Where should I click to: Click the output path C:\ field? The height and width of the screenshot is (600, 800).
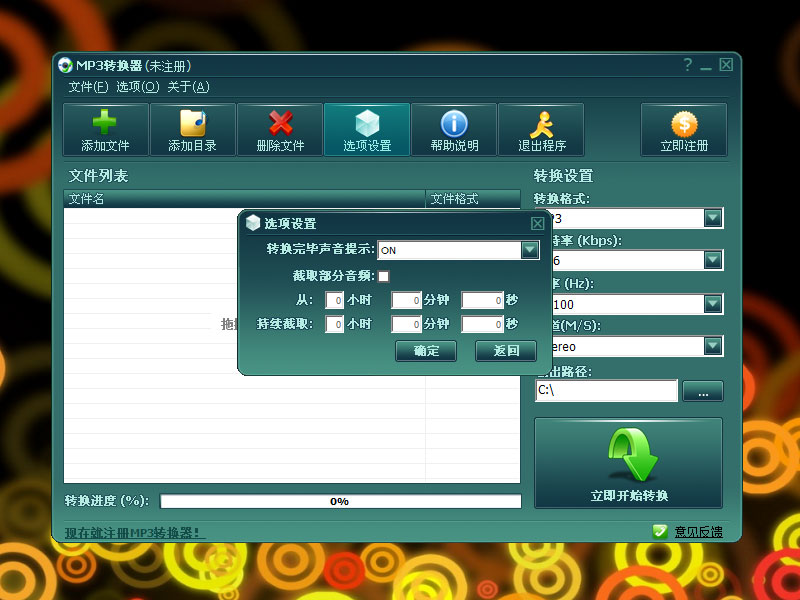point(607,390)
